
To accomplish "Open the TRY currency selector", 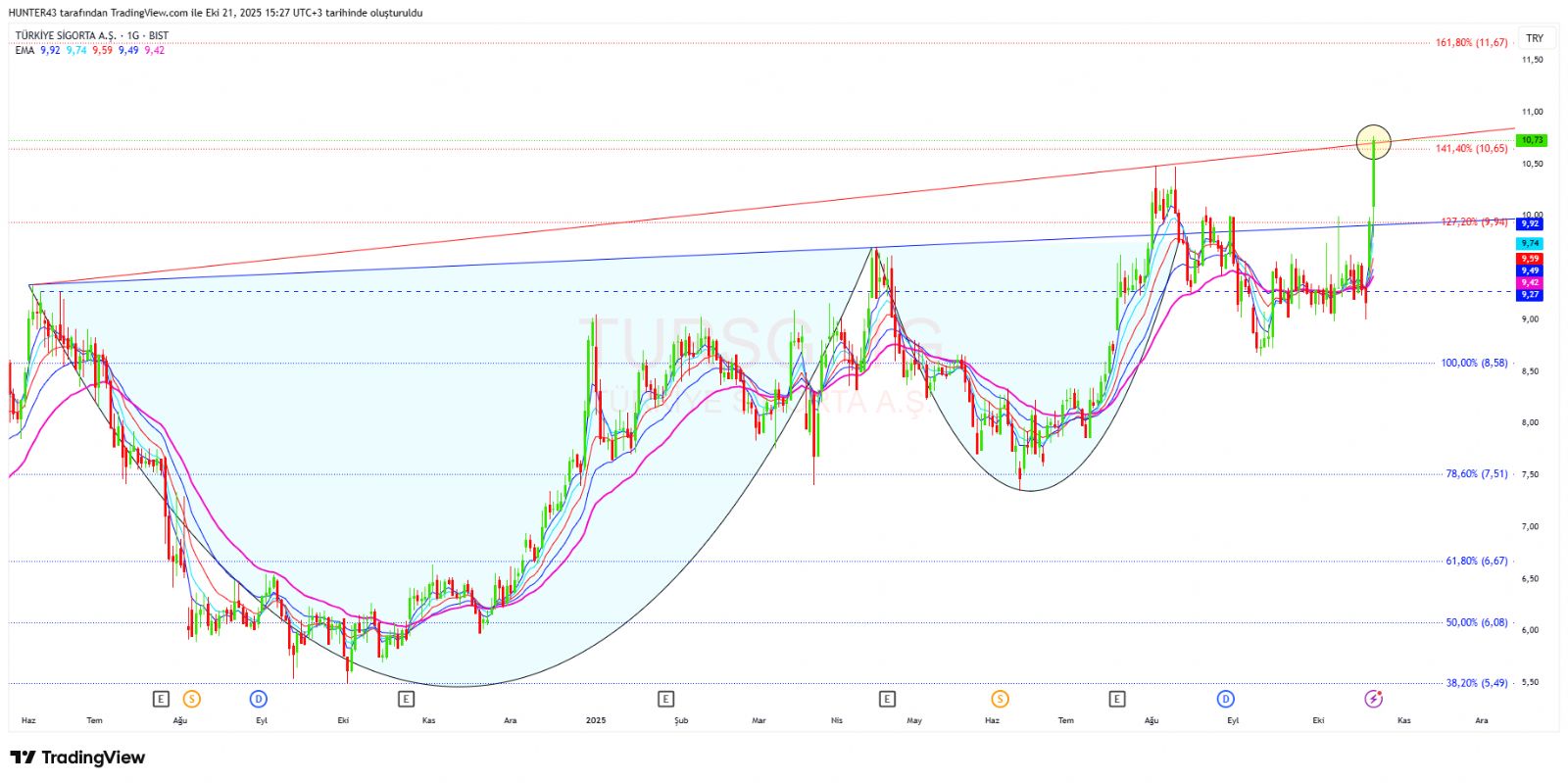I will (1534, 38).
